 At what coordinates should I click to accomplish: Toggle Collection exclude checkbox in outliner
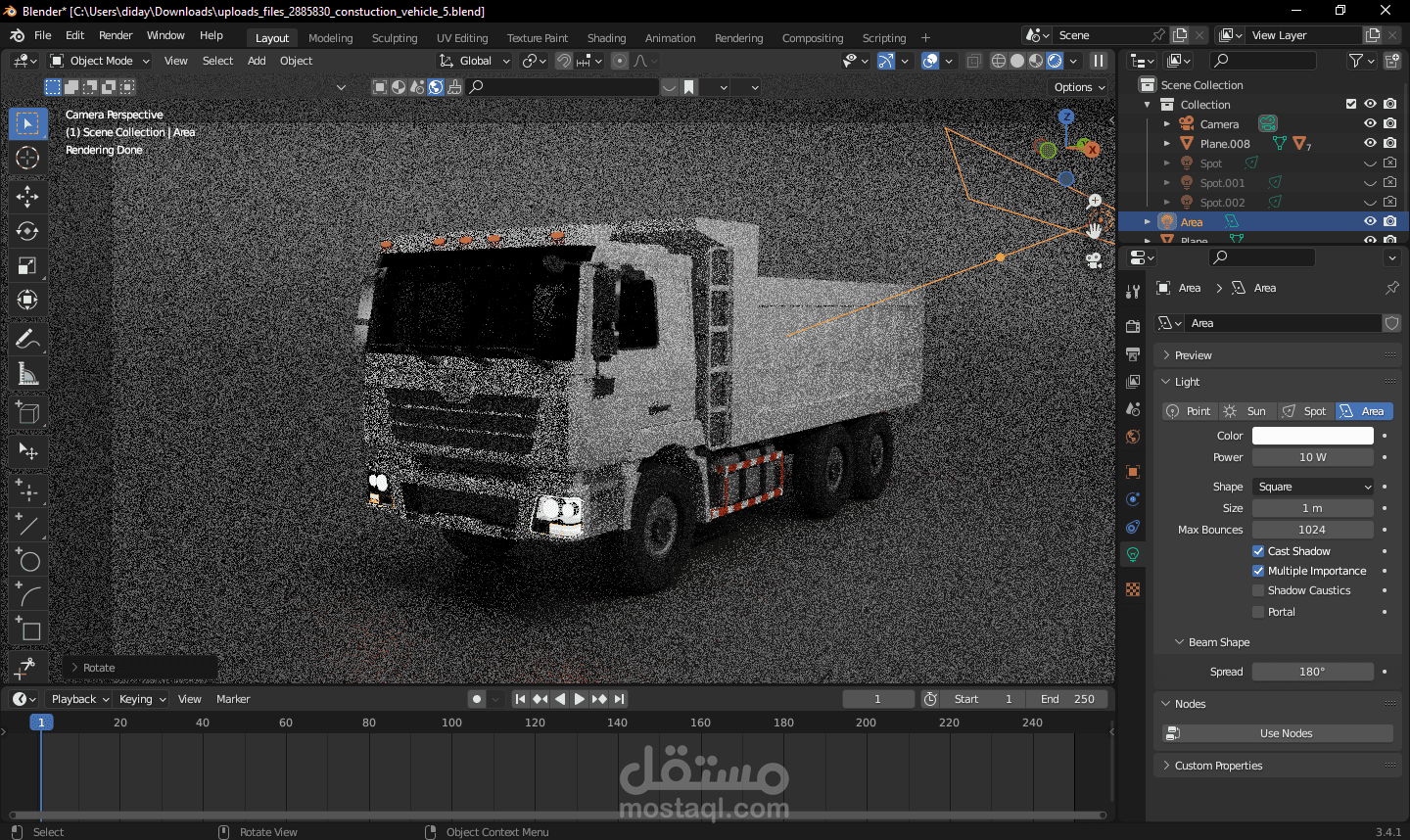tap(1351, 104)
